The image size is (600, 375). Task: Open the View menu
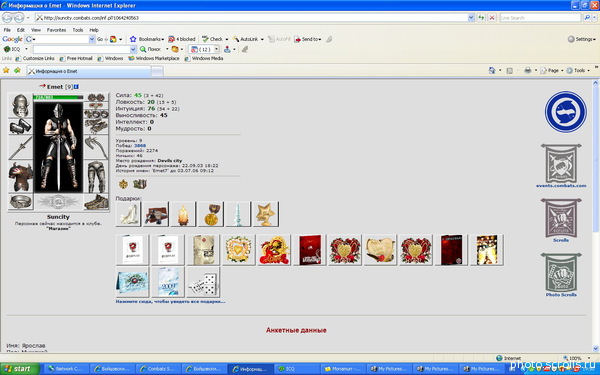(36, 30)
